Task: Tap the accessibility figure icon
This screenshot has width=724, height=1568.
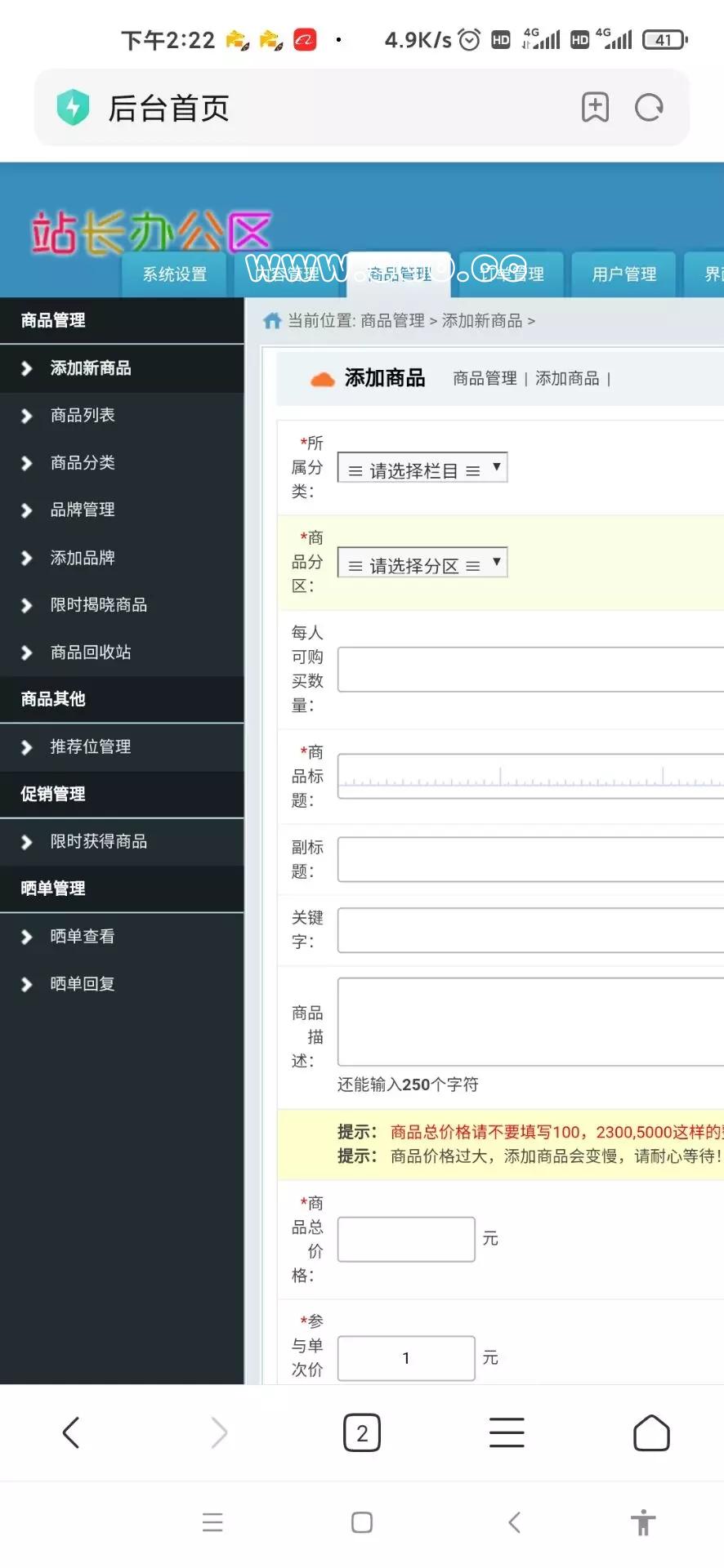Action: 643,1522
